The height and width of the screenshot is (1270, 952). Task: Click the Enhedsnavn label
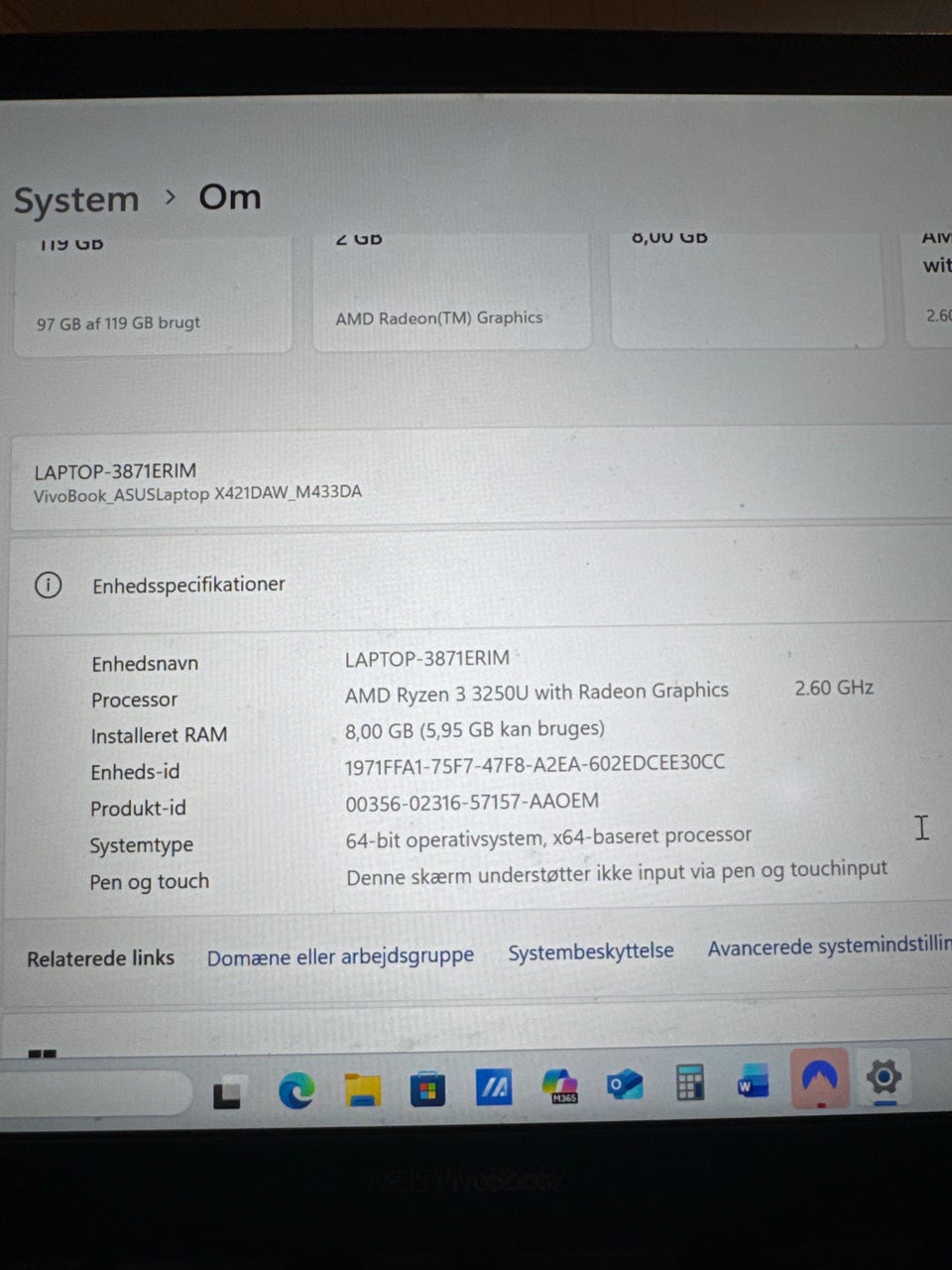145,664
